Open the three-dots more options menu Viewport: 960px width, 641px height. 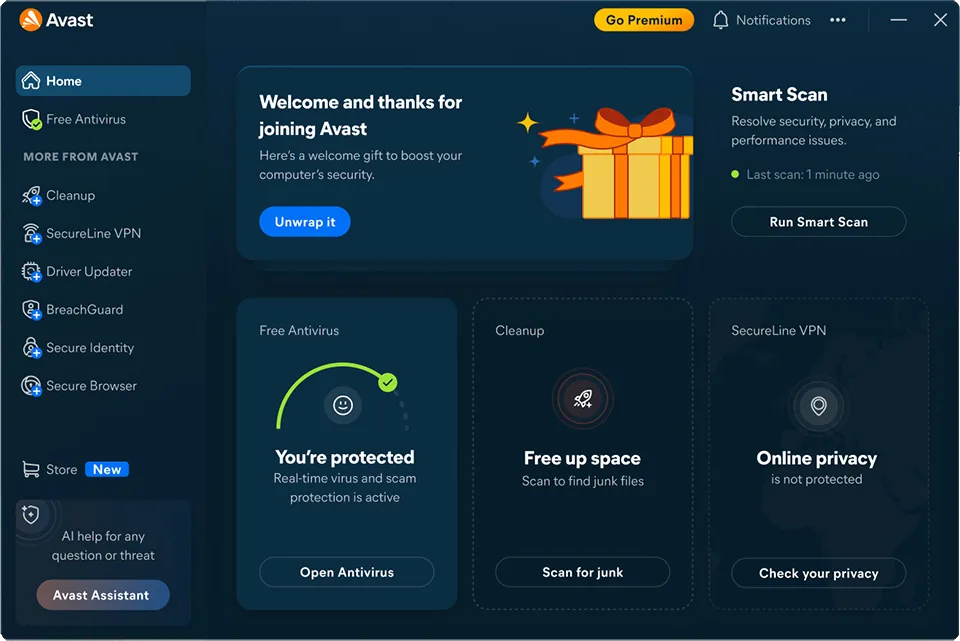(x=838, y=20)
